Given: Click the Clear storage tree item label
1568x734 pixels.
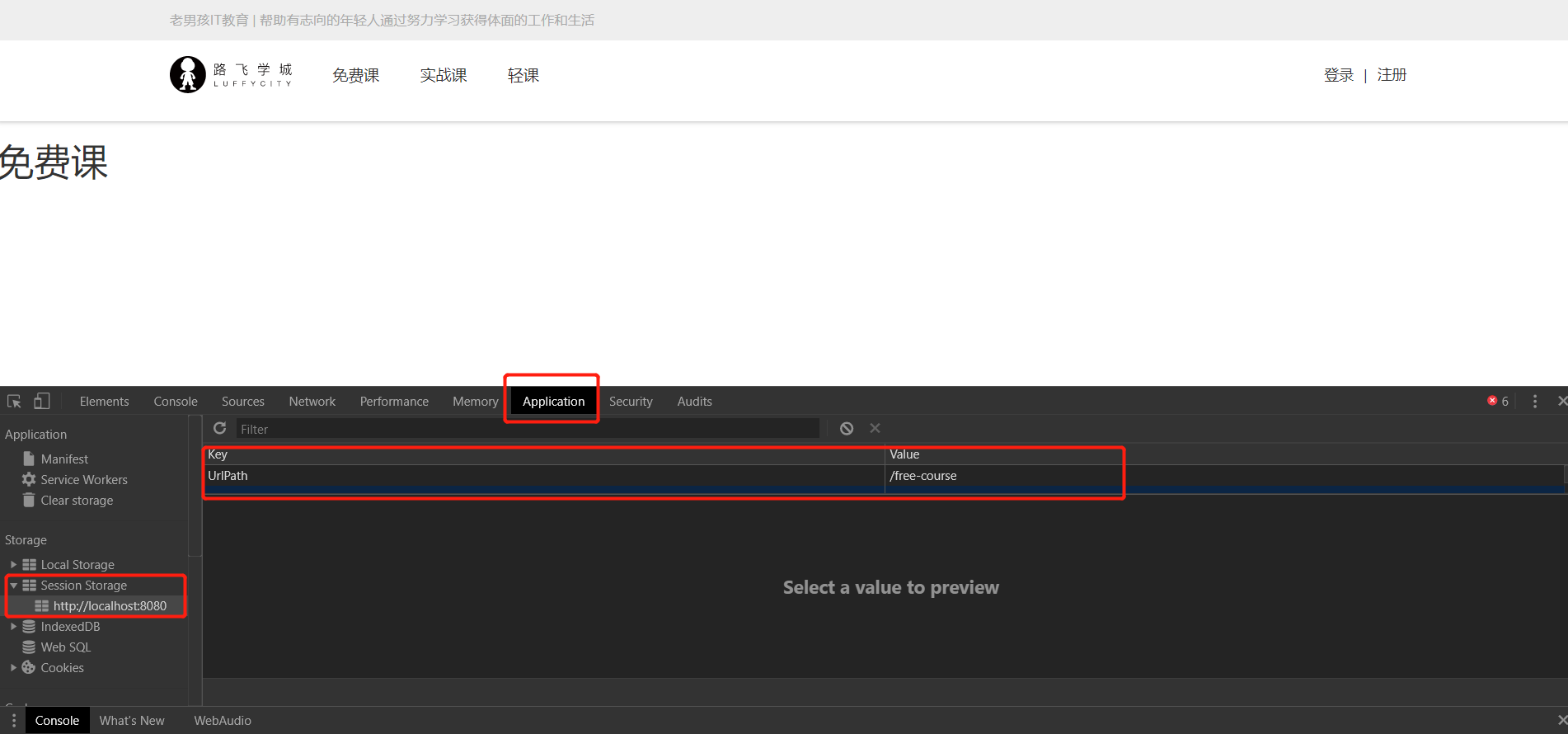Looking at the screenshot, I should pos(77,500).
